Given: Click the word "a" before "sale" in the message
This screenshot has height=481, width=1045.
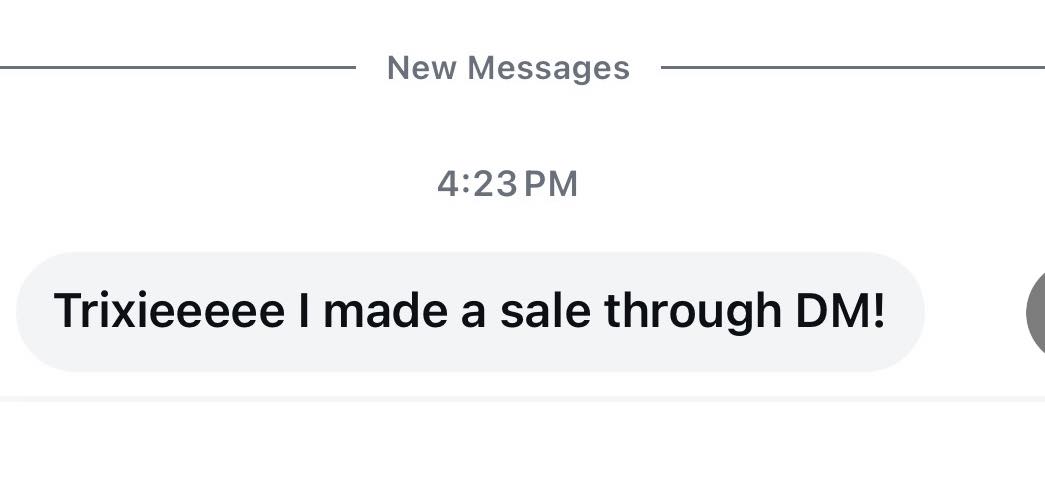Looking at the screenshot, I should click(x=473, y=312).
